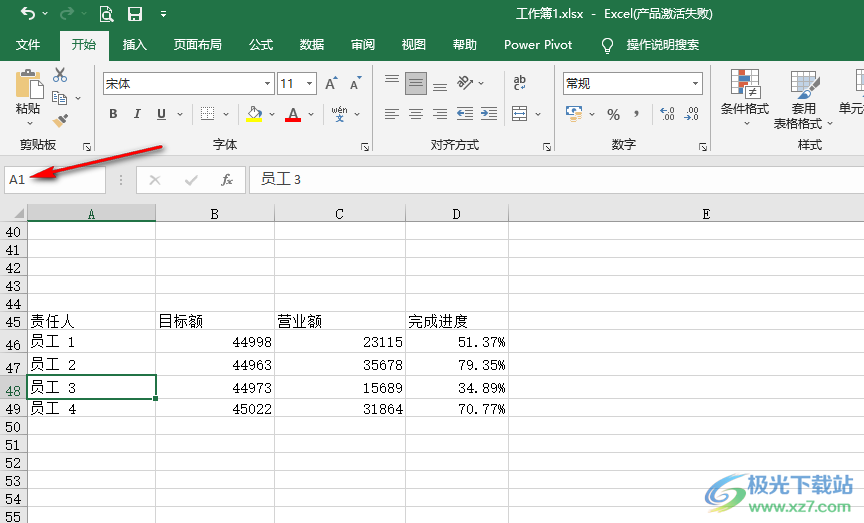Click the Select All corner triangle
Image resolution: width=864 pixels, height=523 pixels.
pos(18,213)
